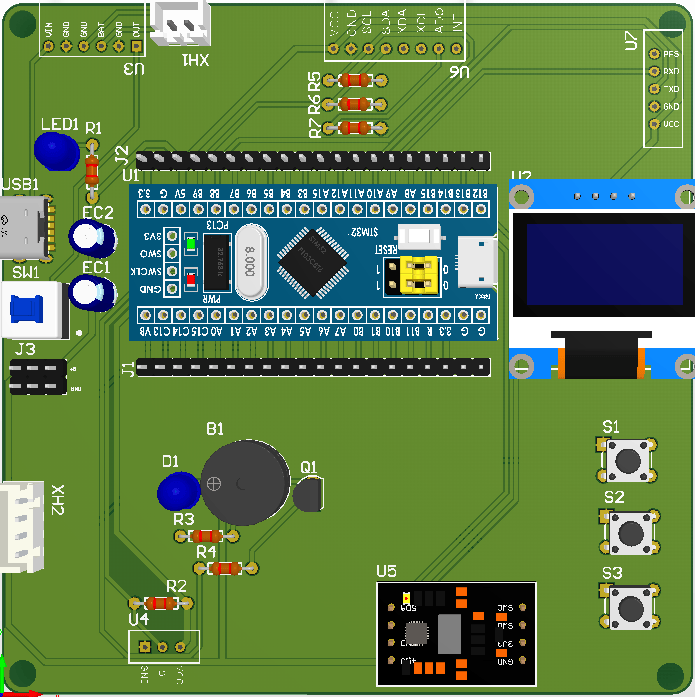Click the RXD pad of U7
This screenshot has width=695, height=697.
click(x=654, y=71)
